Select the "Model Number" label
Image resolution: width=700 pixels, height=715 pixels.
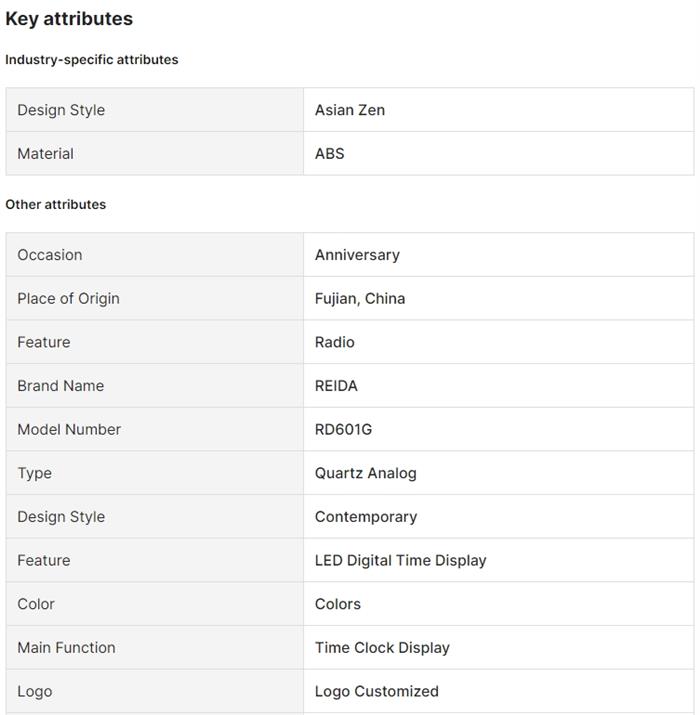coord(69,430)
